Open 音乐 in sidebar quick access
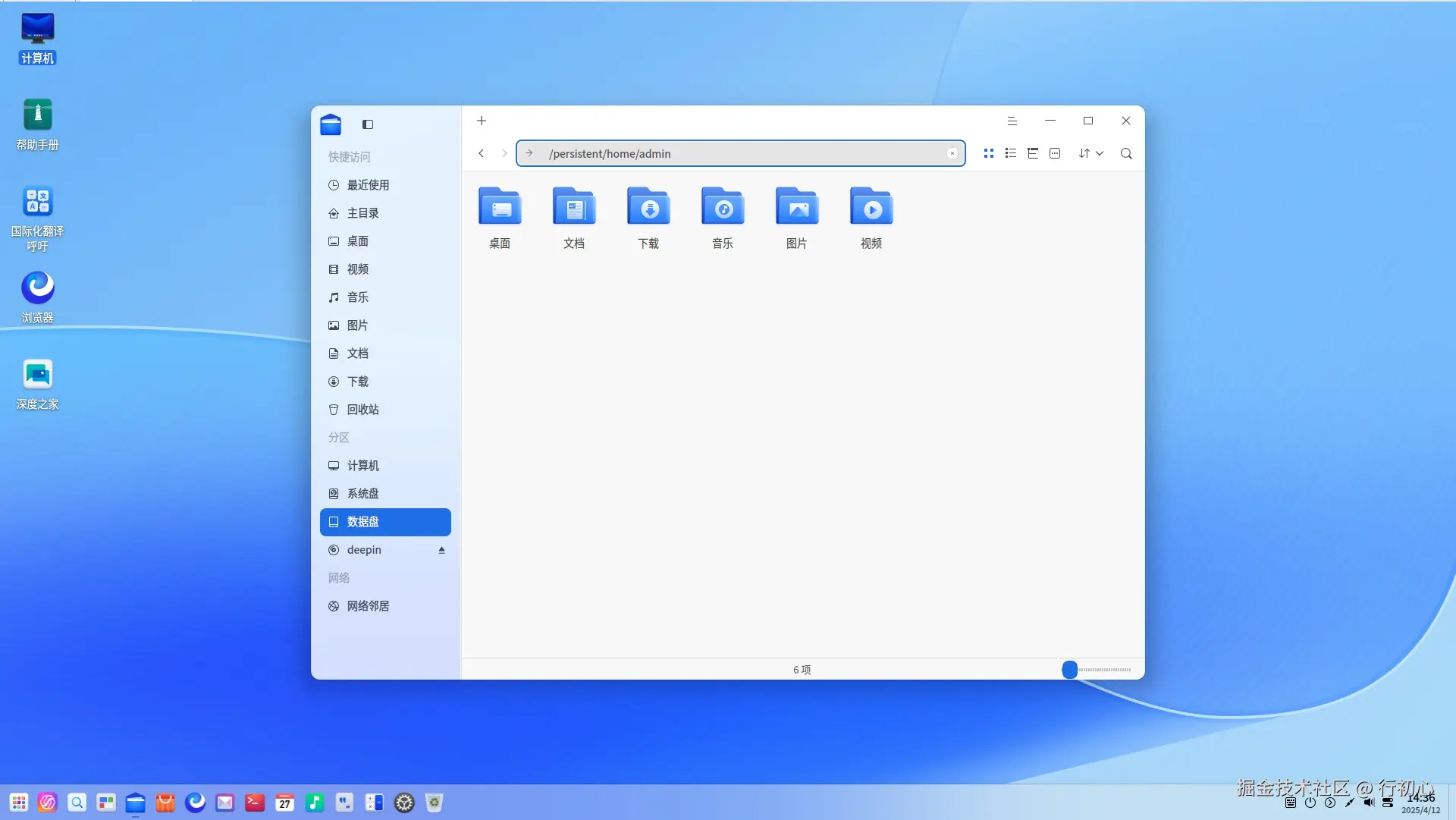Screen dimensions: 1456x820 385,297
